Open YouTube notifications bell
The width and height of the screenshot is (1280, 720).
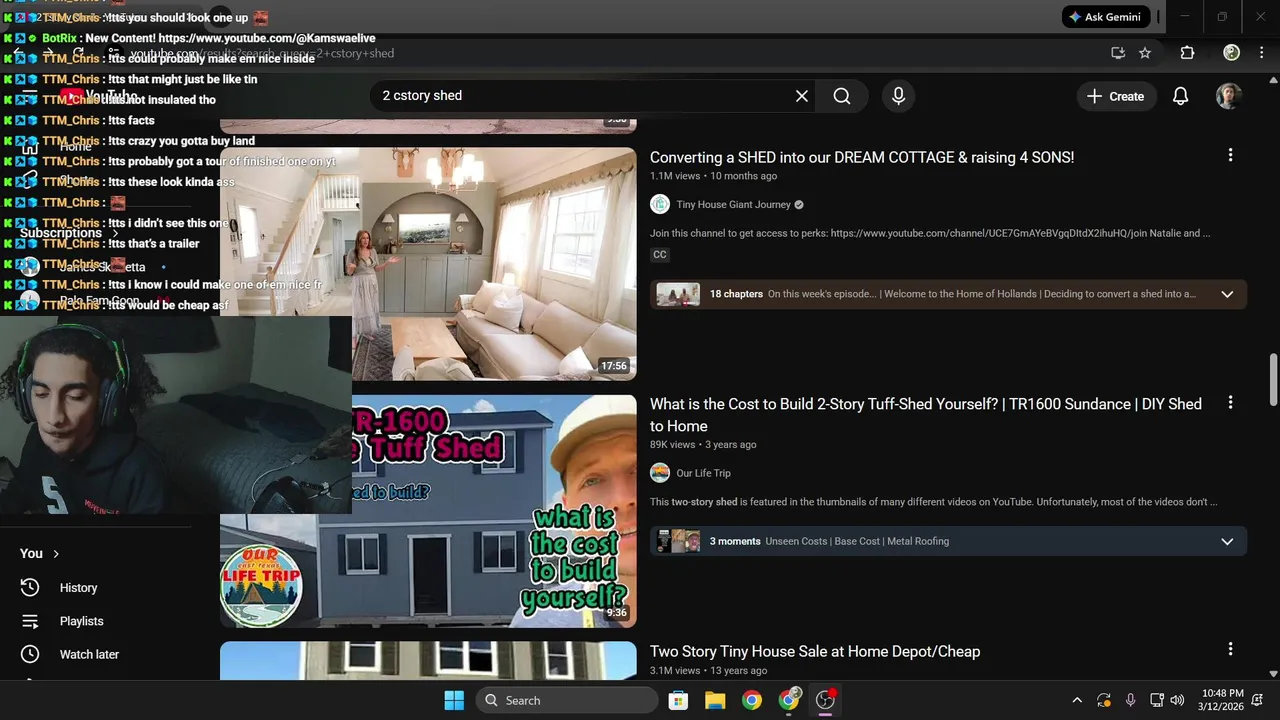tap(1180, 96)
